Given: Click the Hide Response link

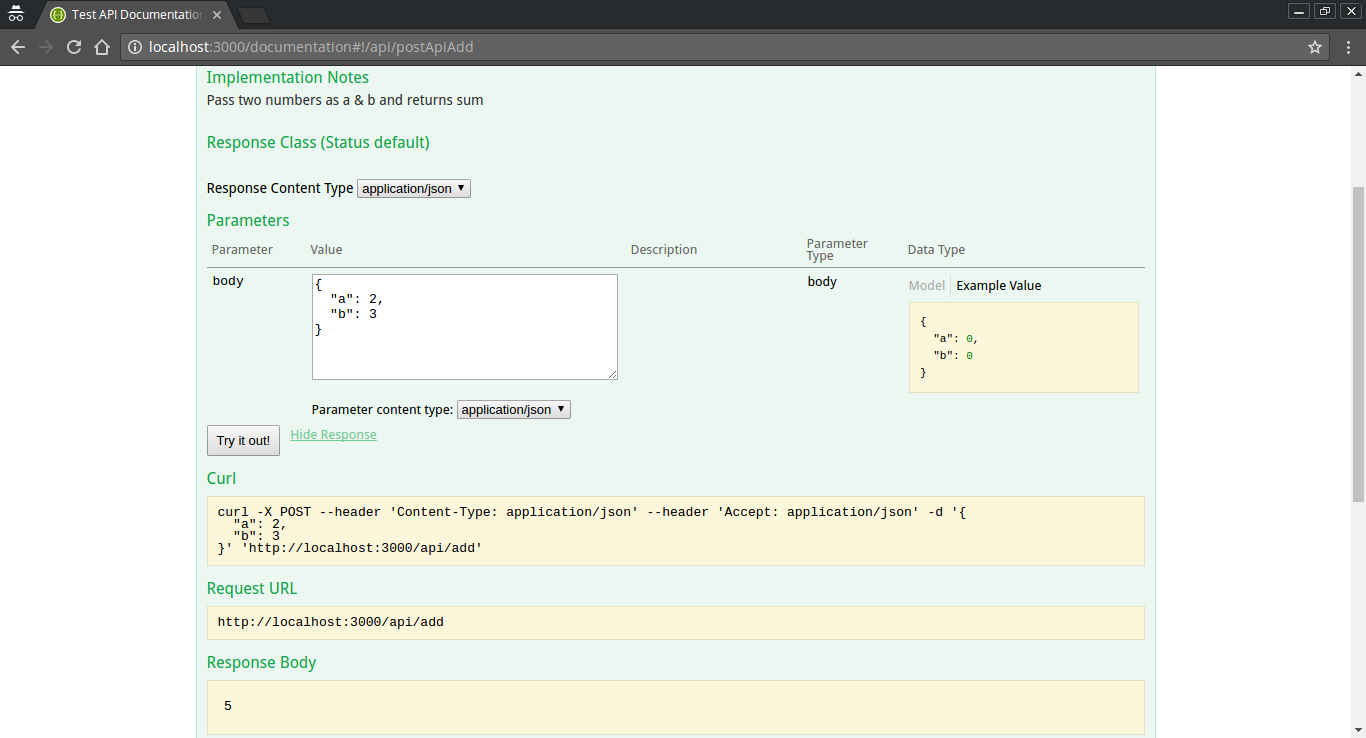Looking at the screenshot, I should [333, 434].
